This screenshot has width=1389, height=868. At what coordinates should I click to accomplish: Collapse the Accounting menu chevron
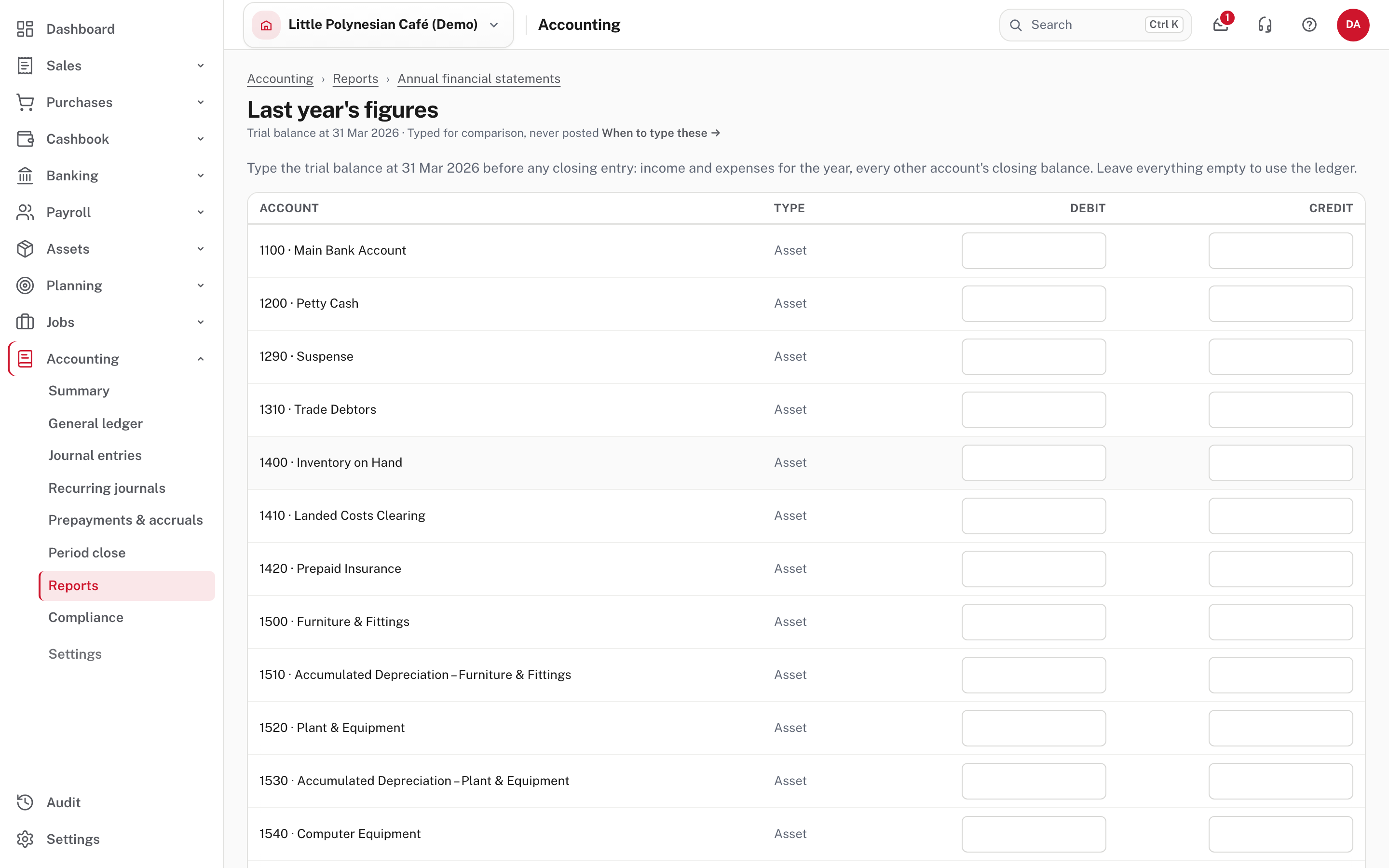200,359
